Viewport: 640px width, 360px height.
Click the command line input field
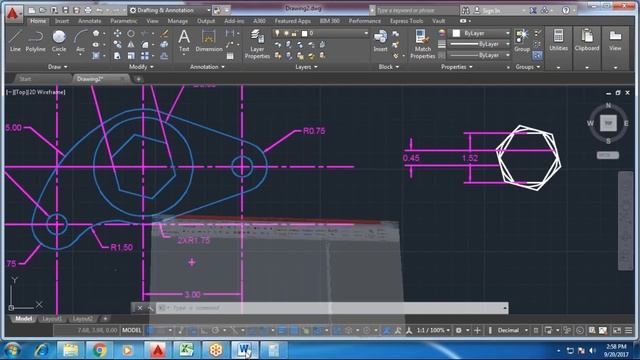(x=332, y=308)
